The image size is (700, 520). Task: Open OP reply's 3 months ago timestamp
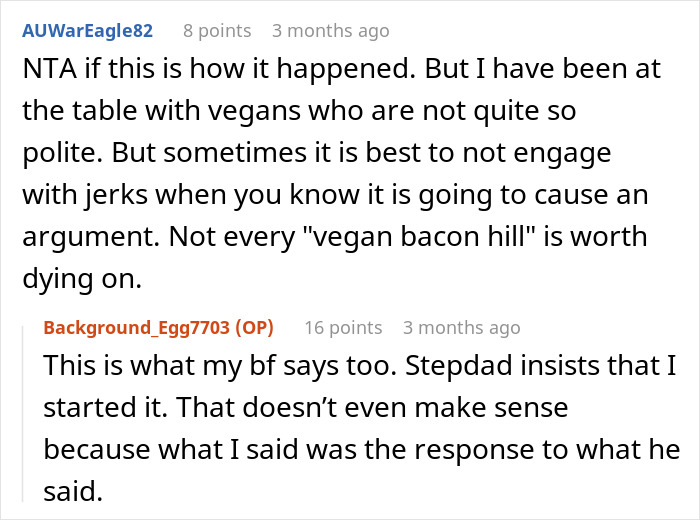[461, 327]
